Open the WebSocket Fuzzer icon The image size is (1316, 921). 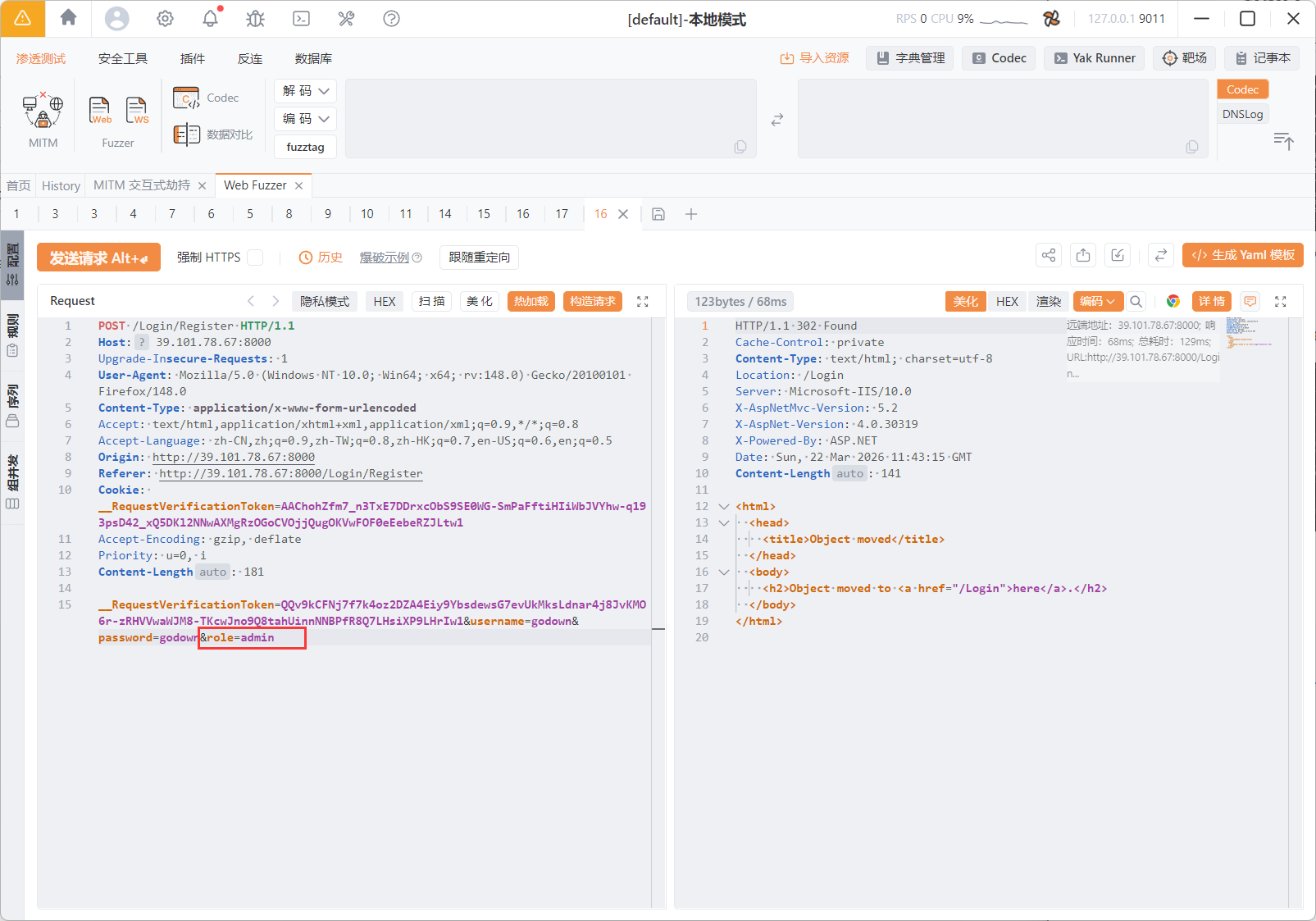[137, 111]
